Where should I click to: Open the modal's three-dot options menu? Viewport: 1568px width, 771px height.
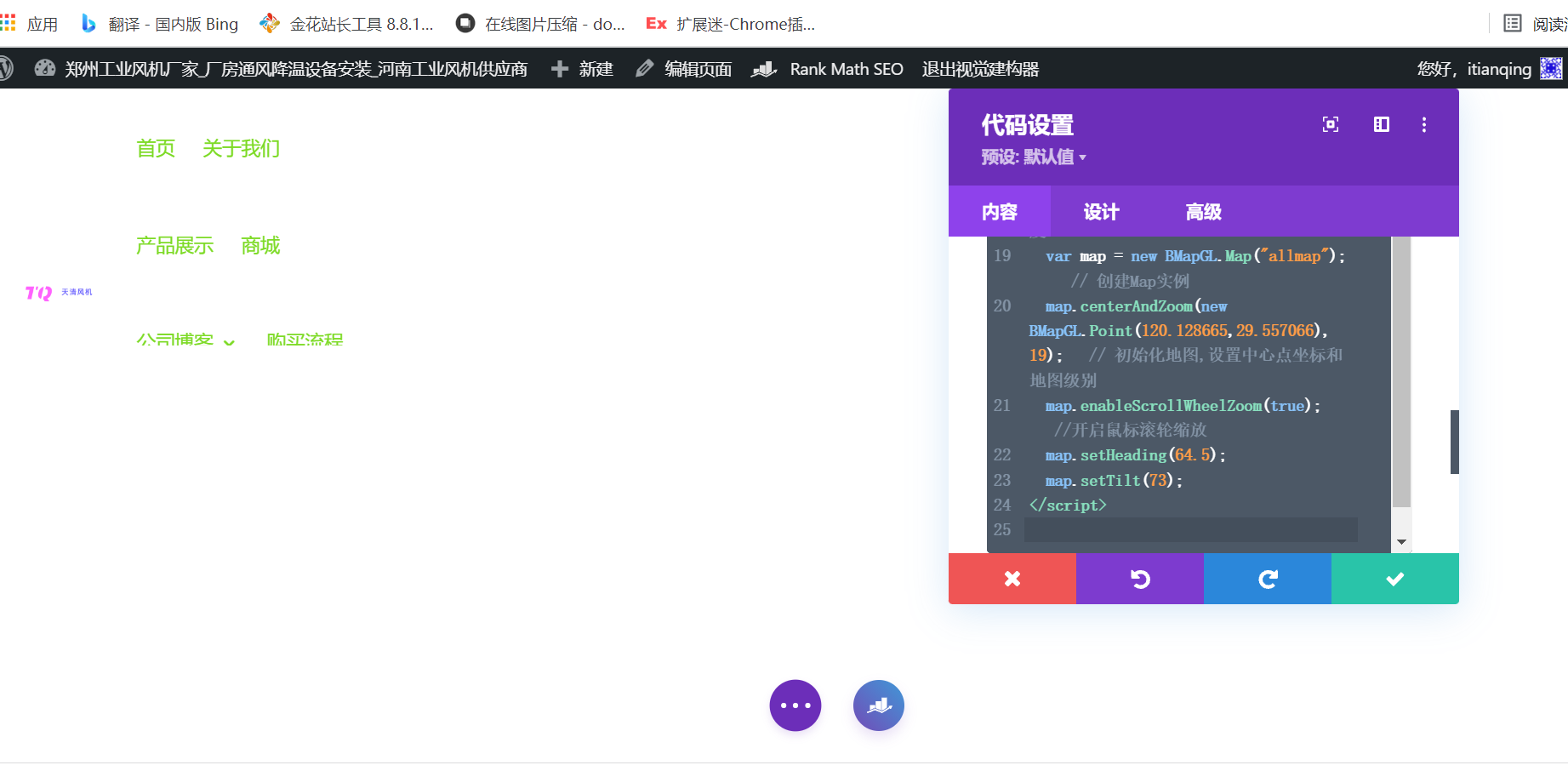tap(1424, 124)
